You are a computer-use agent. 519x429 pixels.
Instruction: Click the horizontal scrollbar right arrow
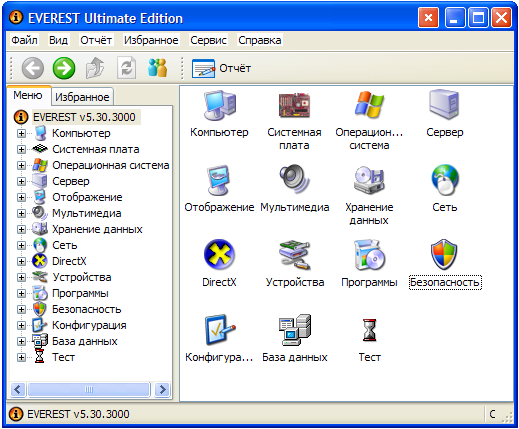162,389
